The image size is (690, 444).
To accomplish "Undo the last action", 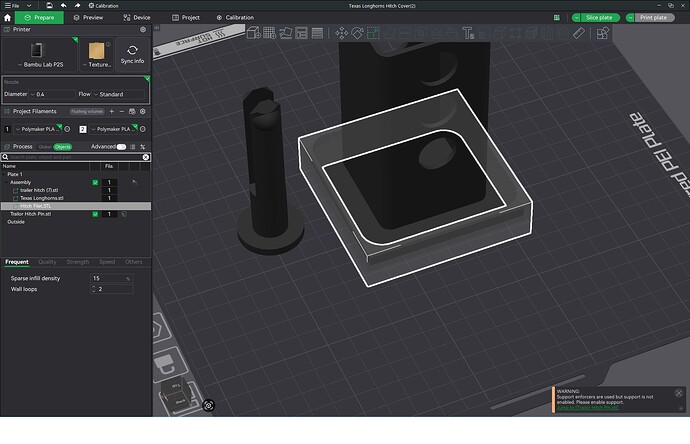I will pos(63,5).
